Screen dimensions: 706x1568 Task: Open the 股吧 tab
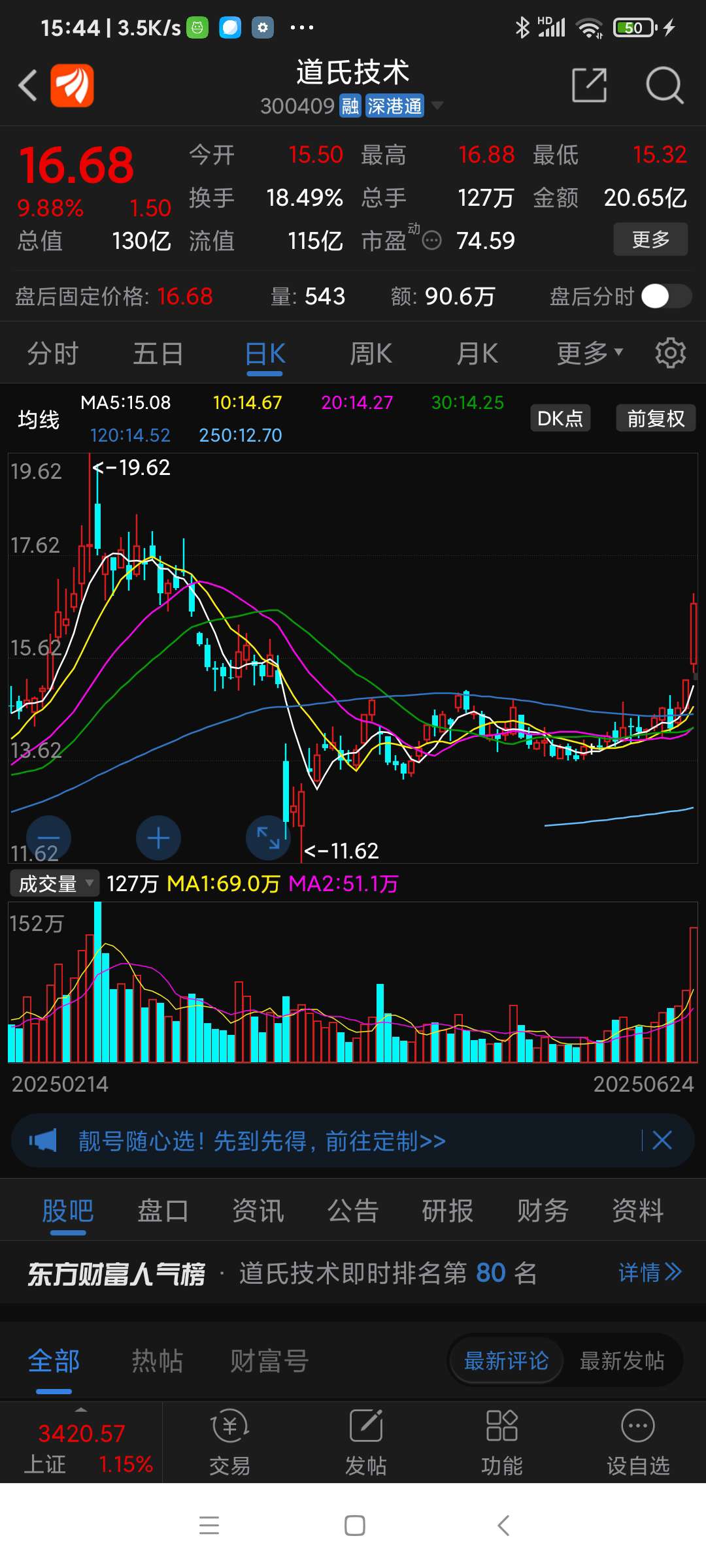coord(68,1211)
